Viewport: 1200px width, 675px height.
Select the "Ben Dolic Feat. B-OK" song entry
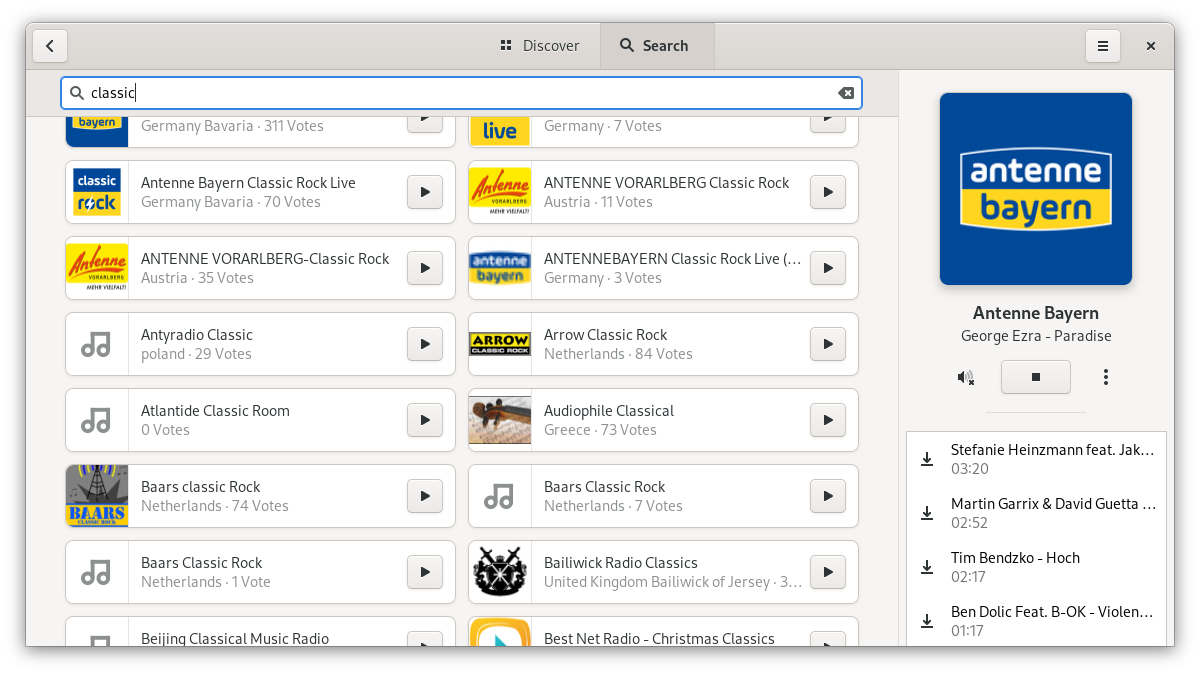pos(1036,621)
